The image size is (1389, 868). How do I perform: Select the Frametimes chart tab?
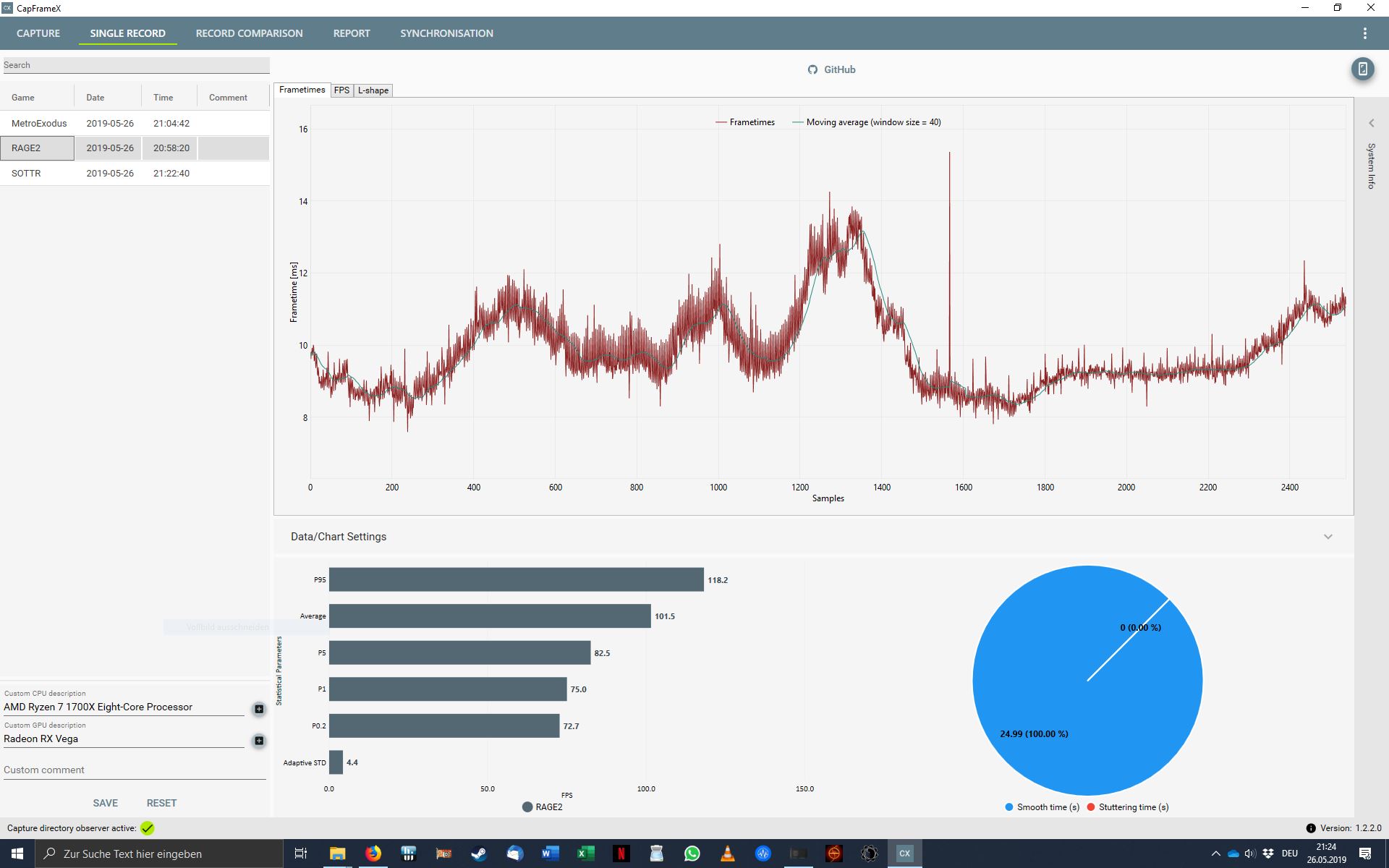click(302, 90)
